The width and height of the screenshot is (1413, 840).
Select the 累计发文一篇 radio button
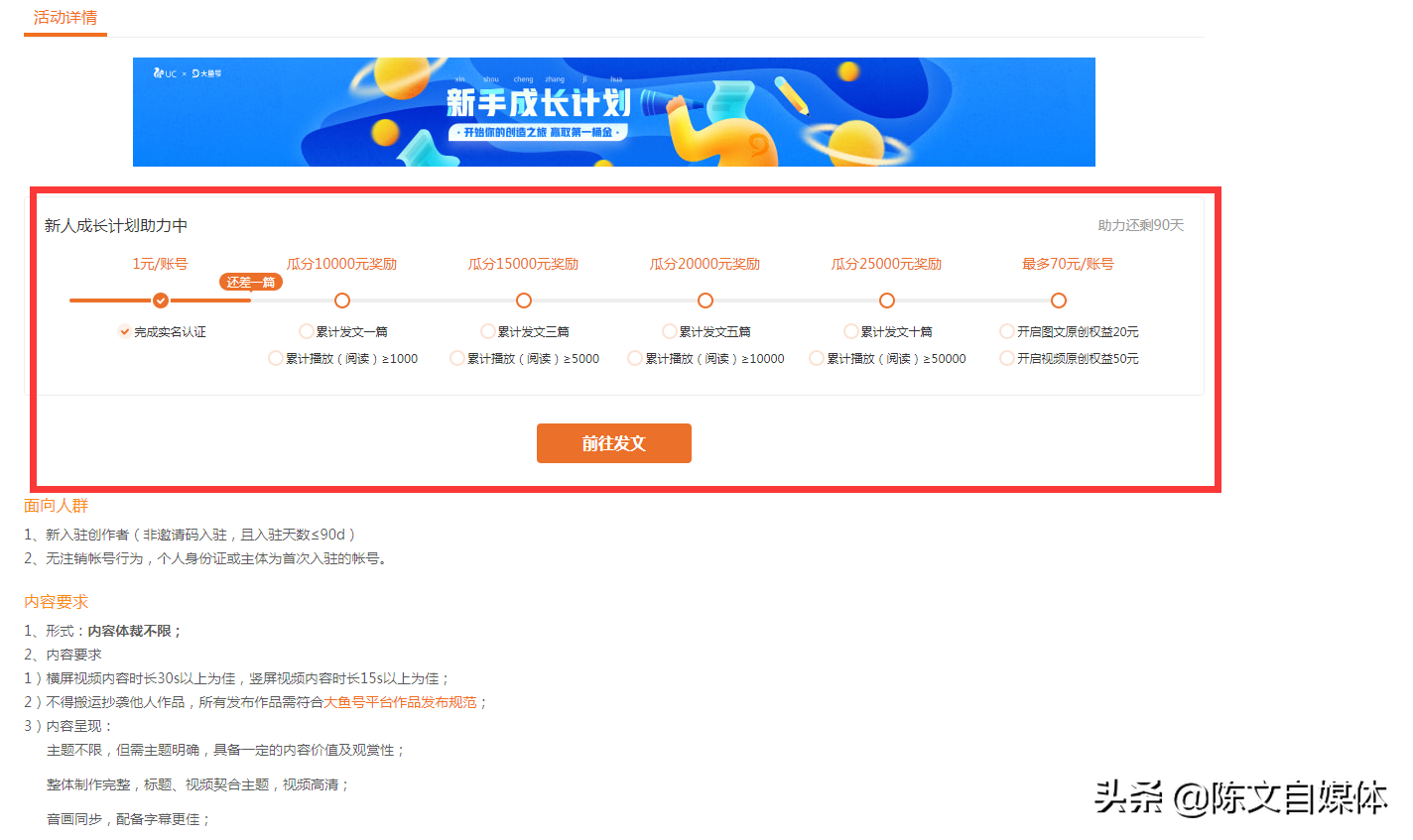306,331
